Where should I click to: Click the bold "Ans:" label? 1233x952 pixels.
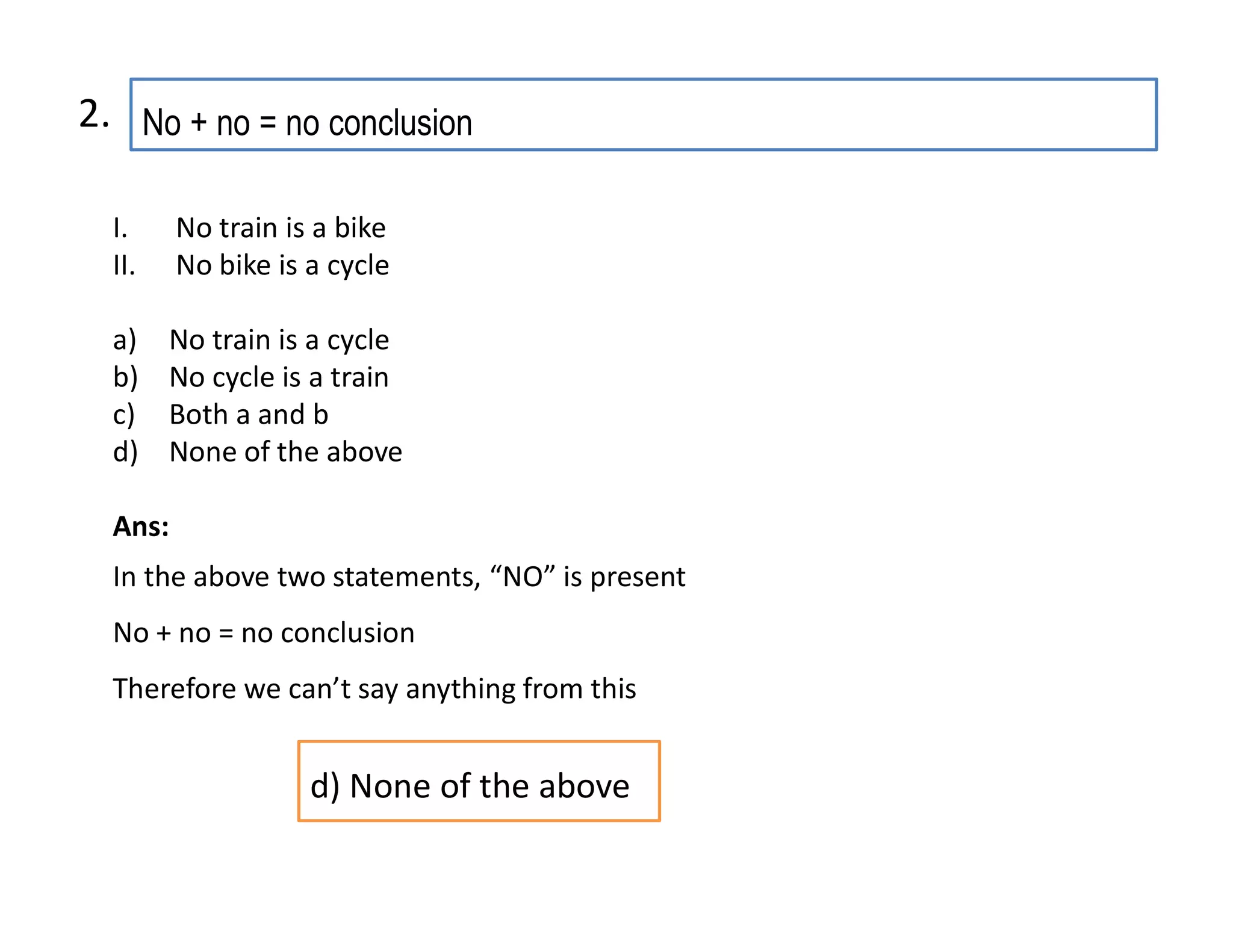tap(141, 527)
